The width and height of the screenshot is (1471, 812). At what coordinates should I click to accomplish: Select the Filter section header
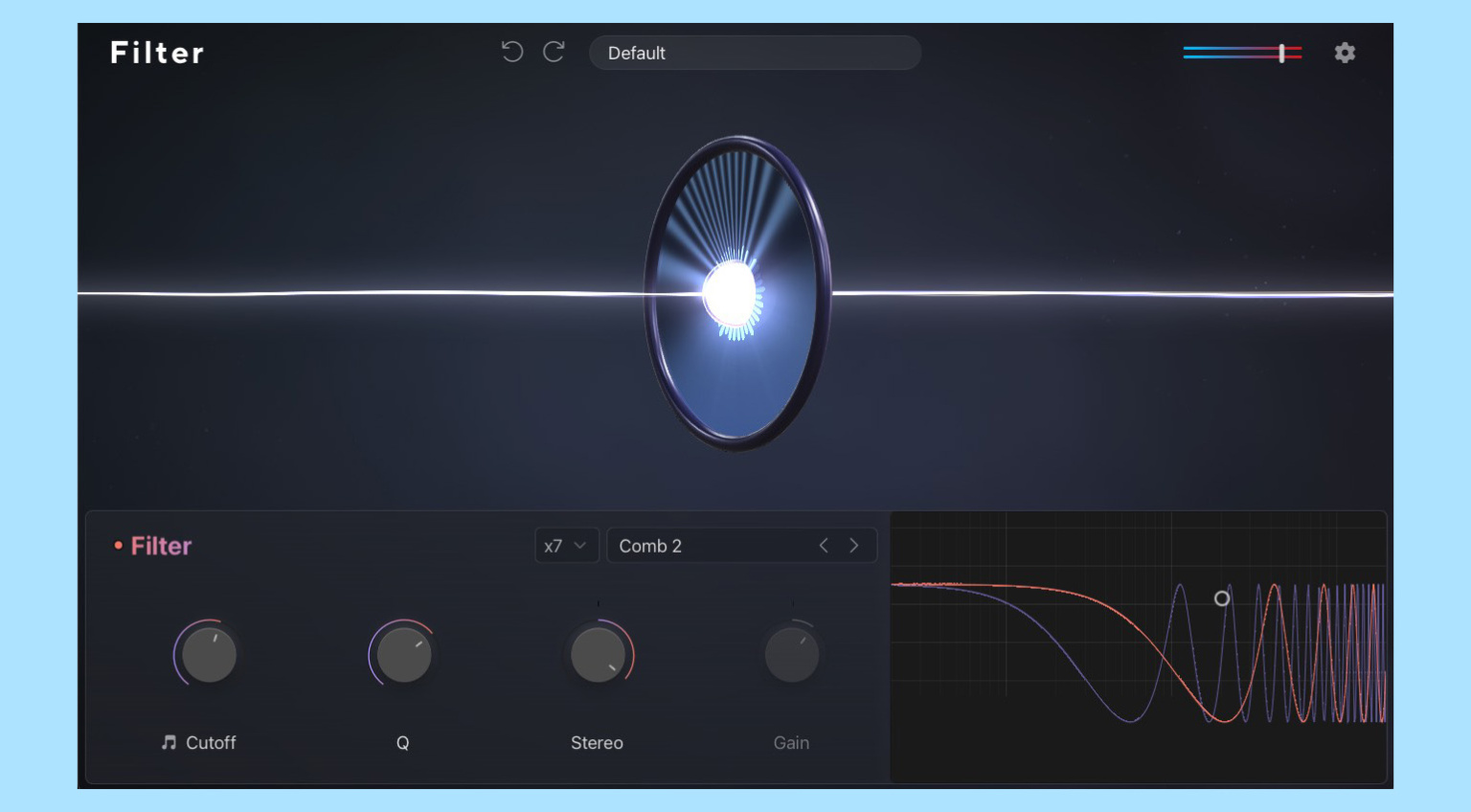(x=161, y=546)
